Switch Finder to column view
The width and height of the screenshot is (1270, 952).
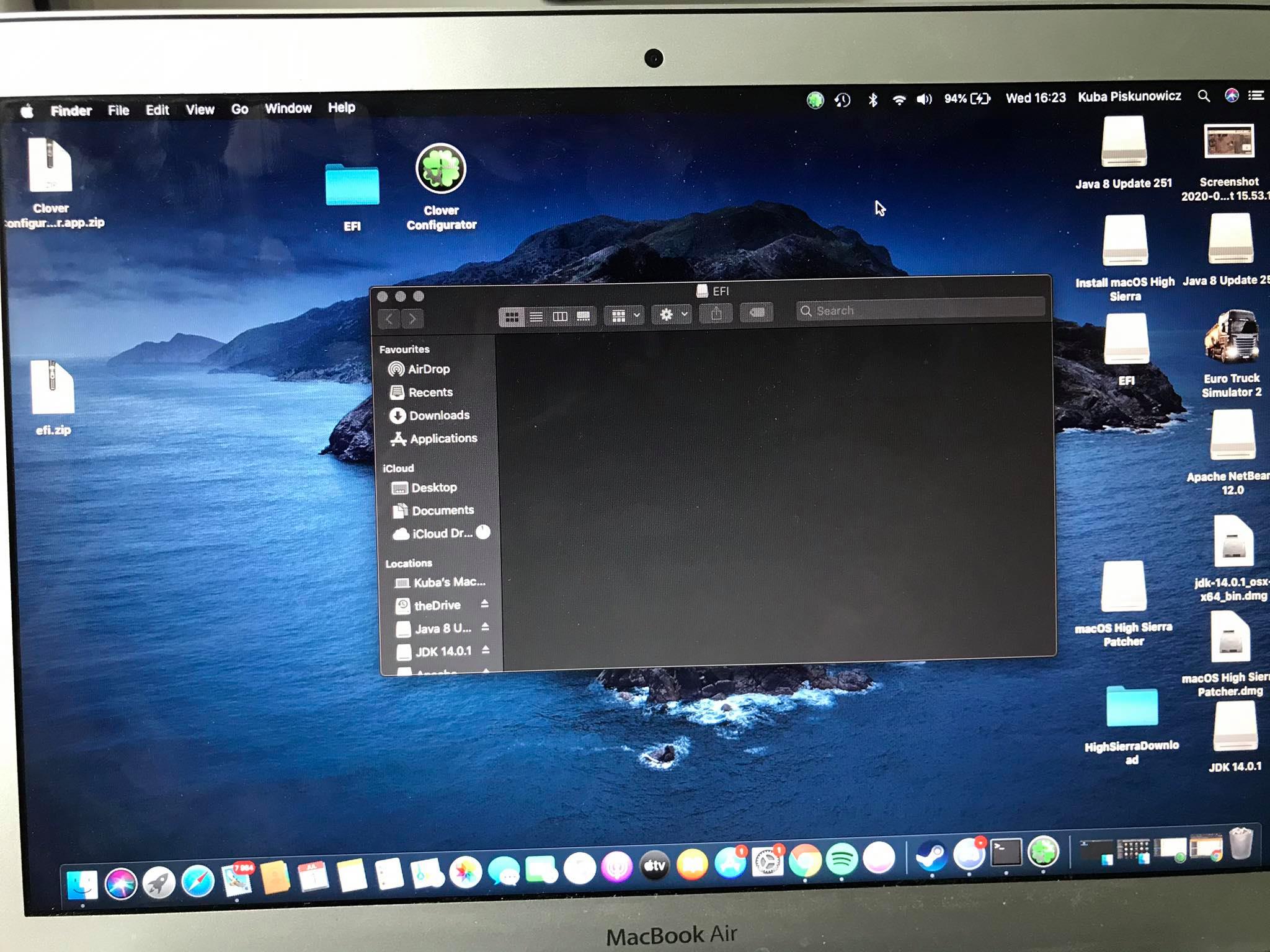tap(560, 317)
